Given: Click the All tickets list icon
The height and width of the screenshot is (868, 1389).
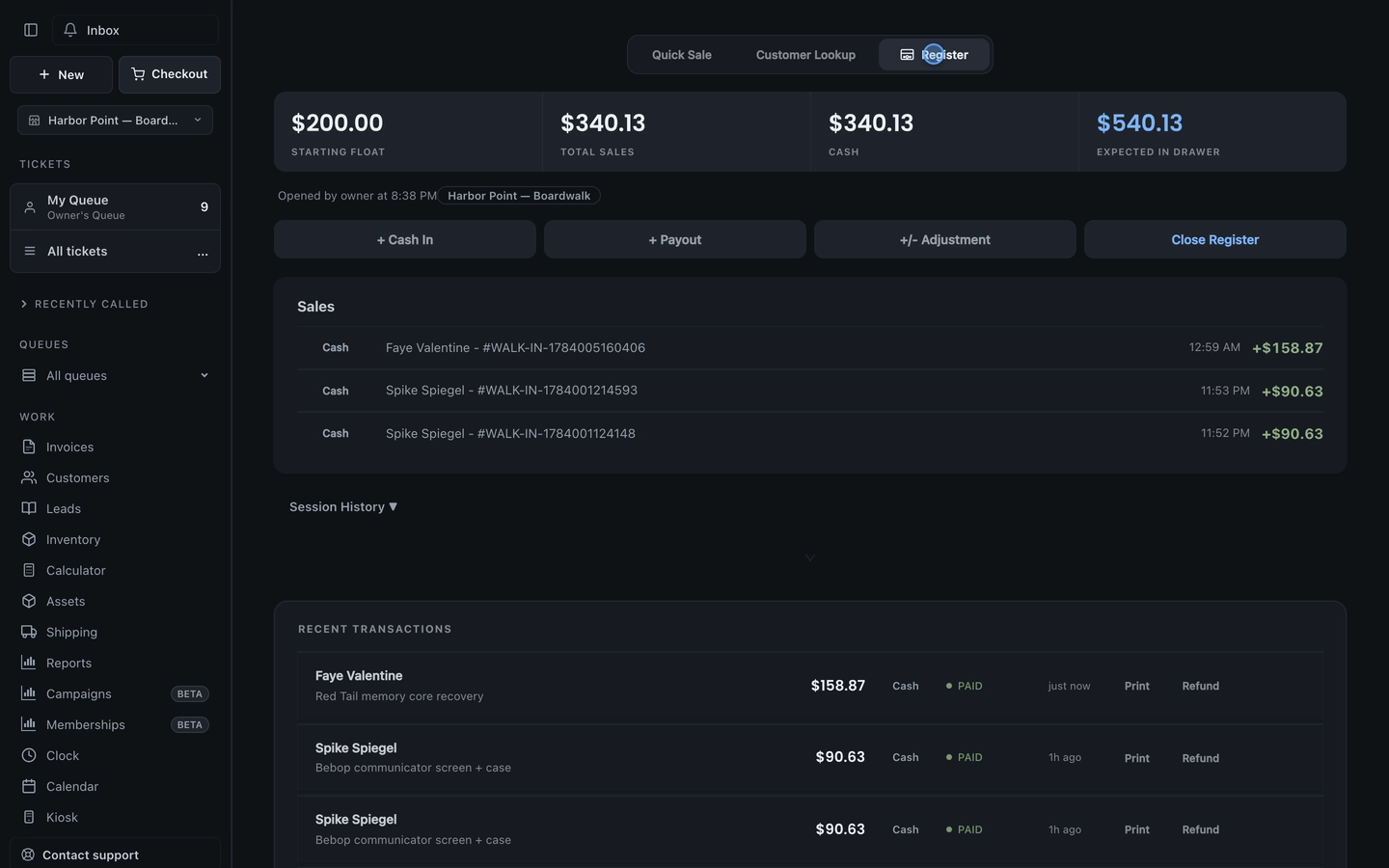Looking at the screenshot, I should pos(30,251).
